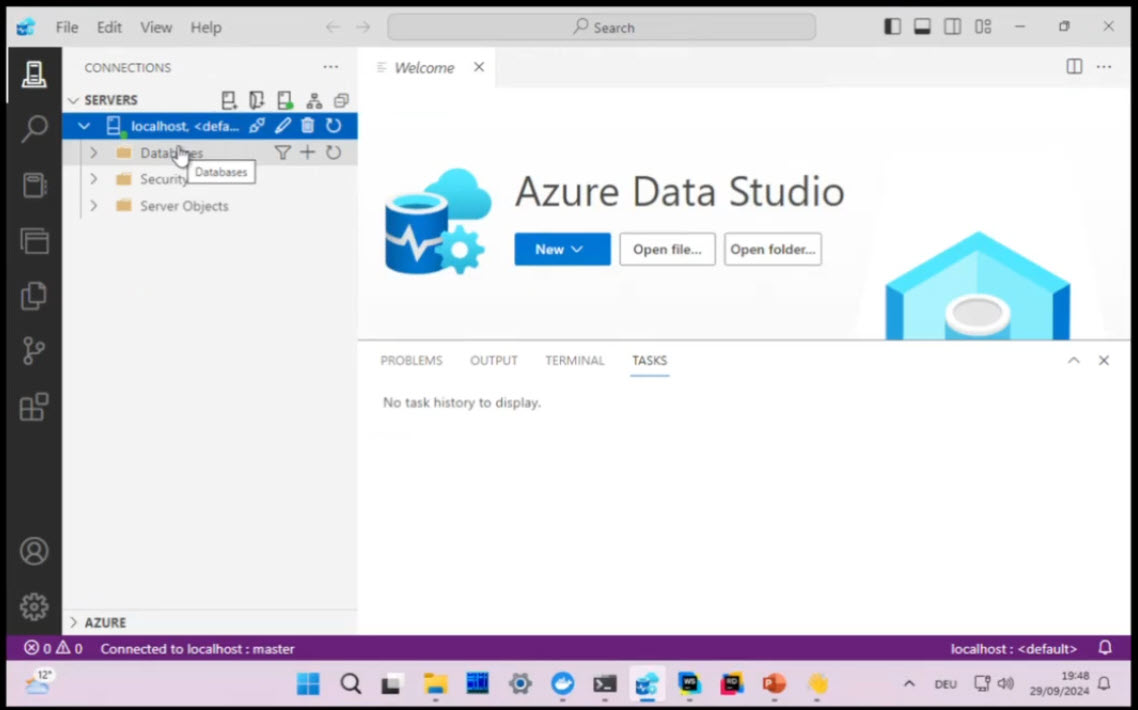
Task: Show active connections icon in Servers header
Action: coord(285,100)
